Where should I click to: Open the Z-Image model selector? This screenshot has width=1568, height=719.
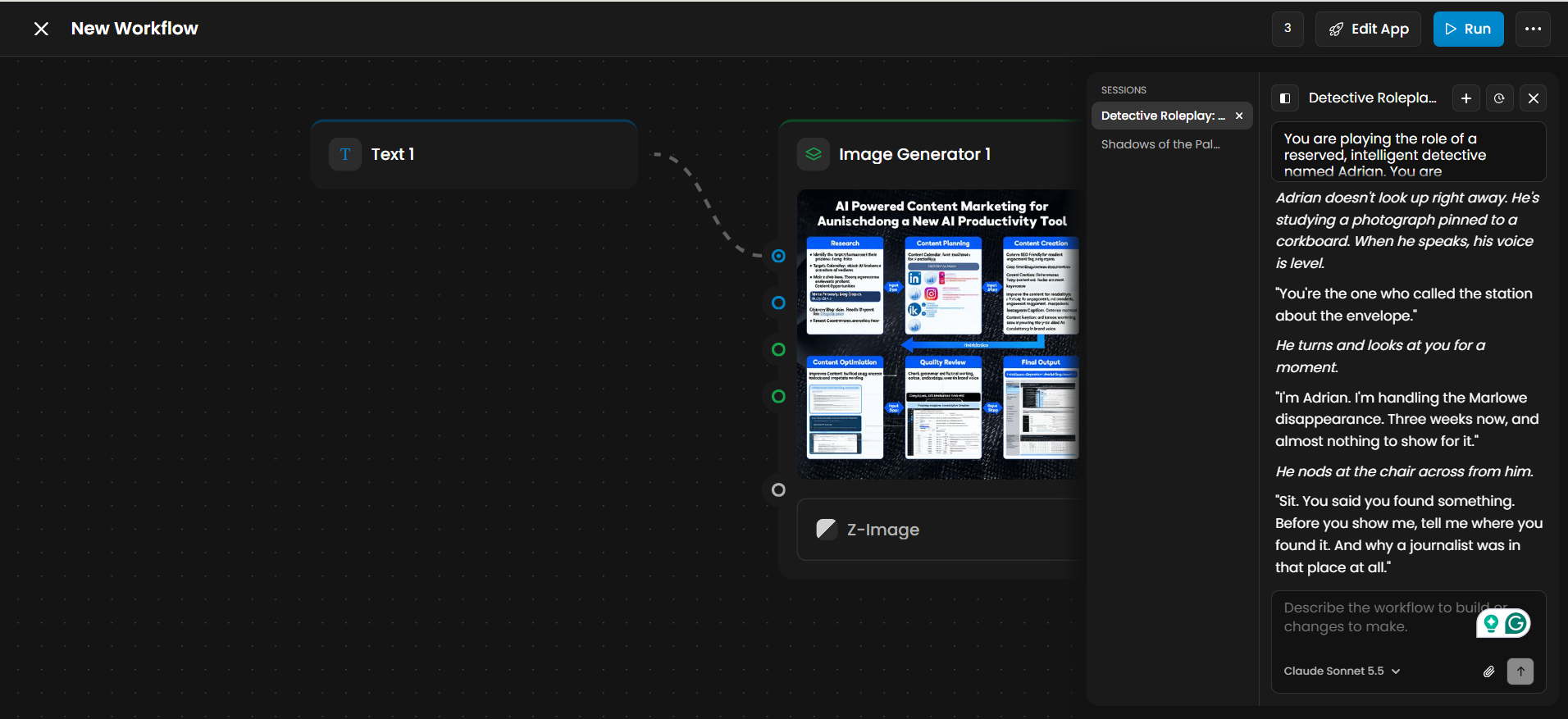(940, 530)
